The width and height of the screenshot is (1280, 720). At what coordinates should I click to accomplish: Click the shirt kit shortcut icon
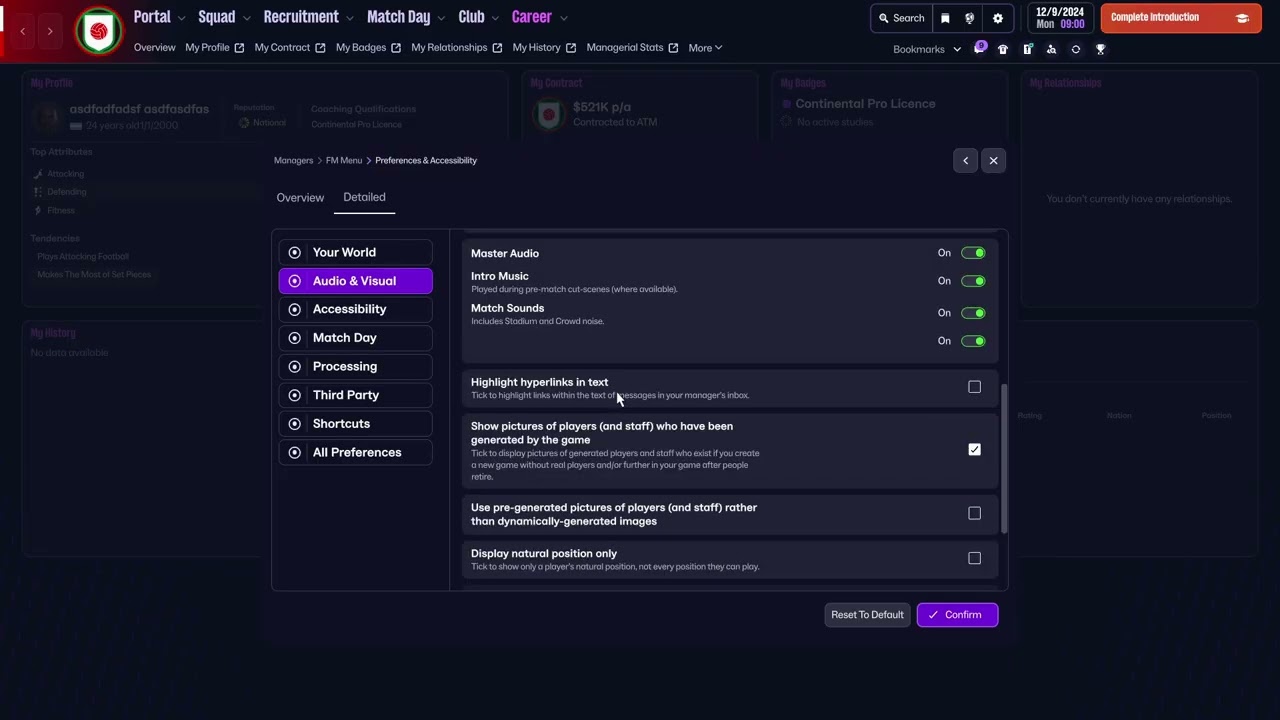pyautogui.click(x=1003, y=49)
